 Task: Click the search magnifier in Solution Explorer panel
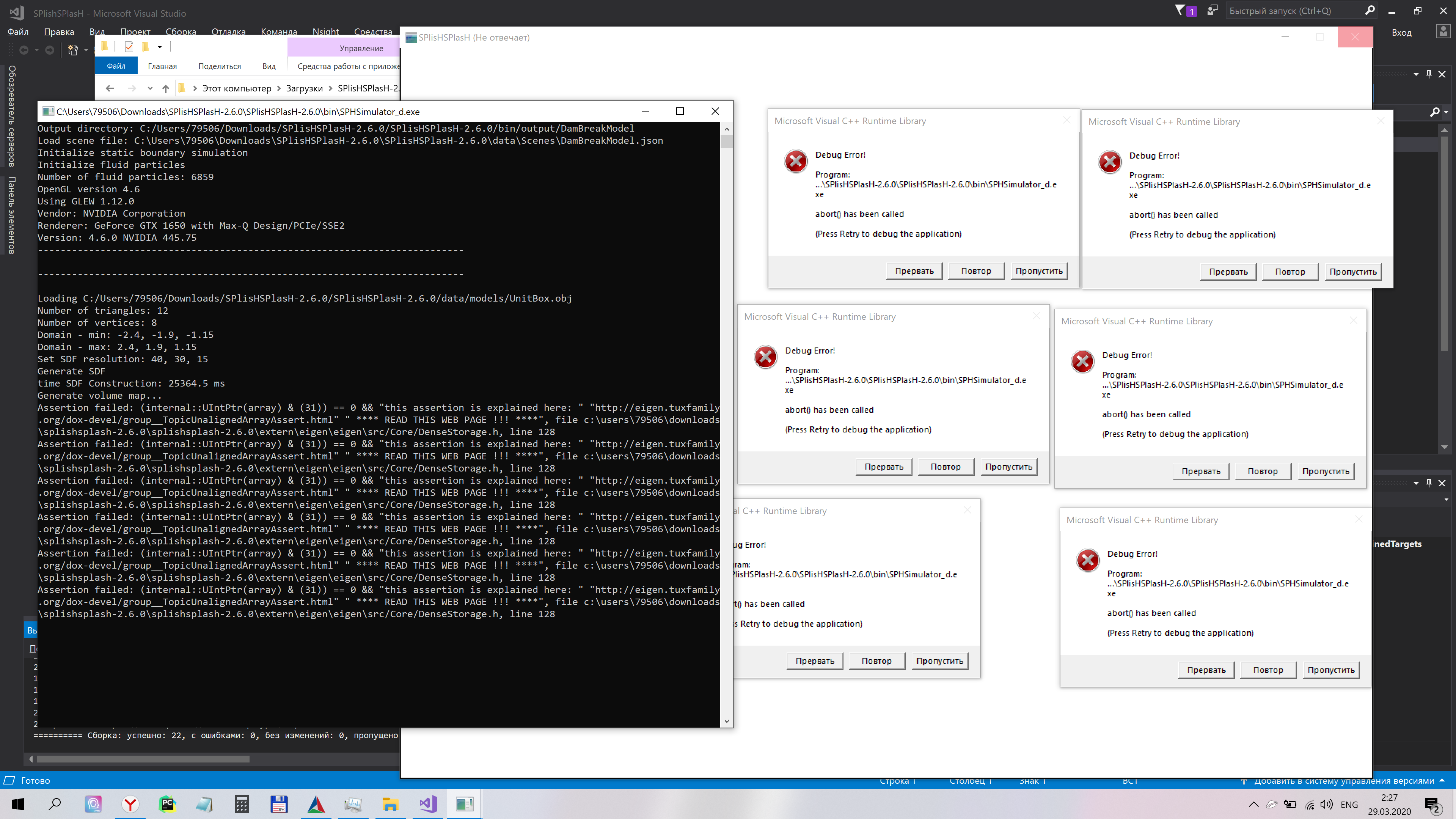pos(1436,112)
